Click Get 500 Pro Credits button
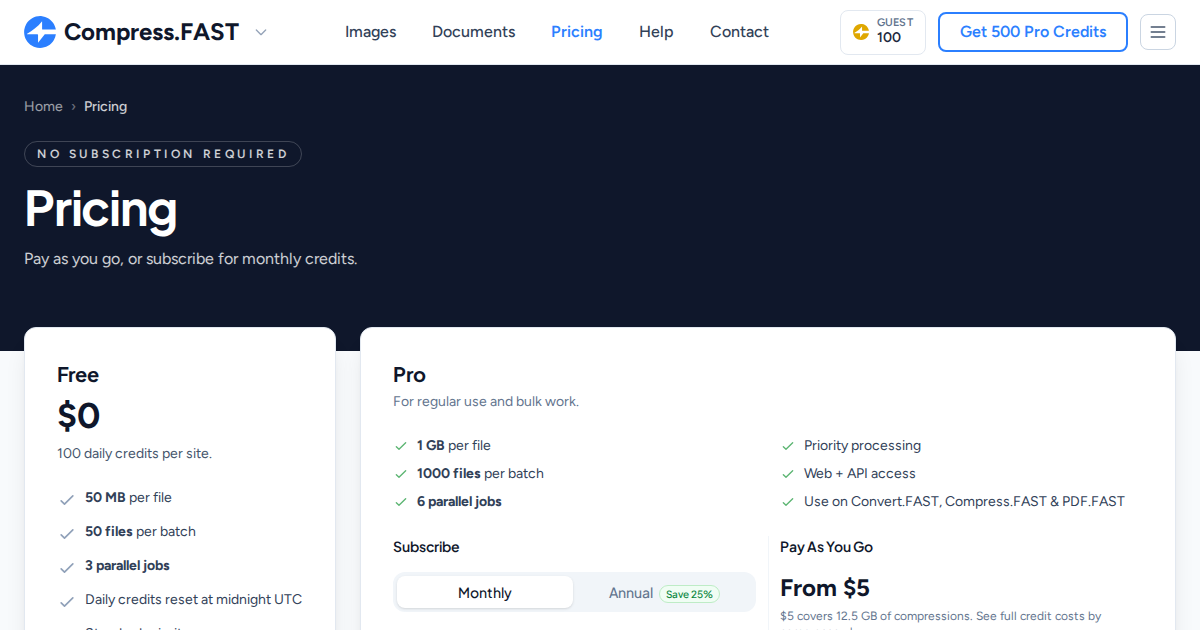Image resolution: width=1200 pixels, height=630 pixels. 1033,32
